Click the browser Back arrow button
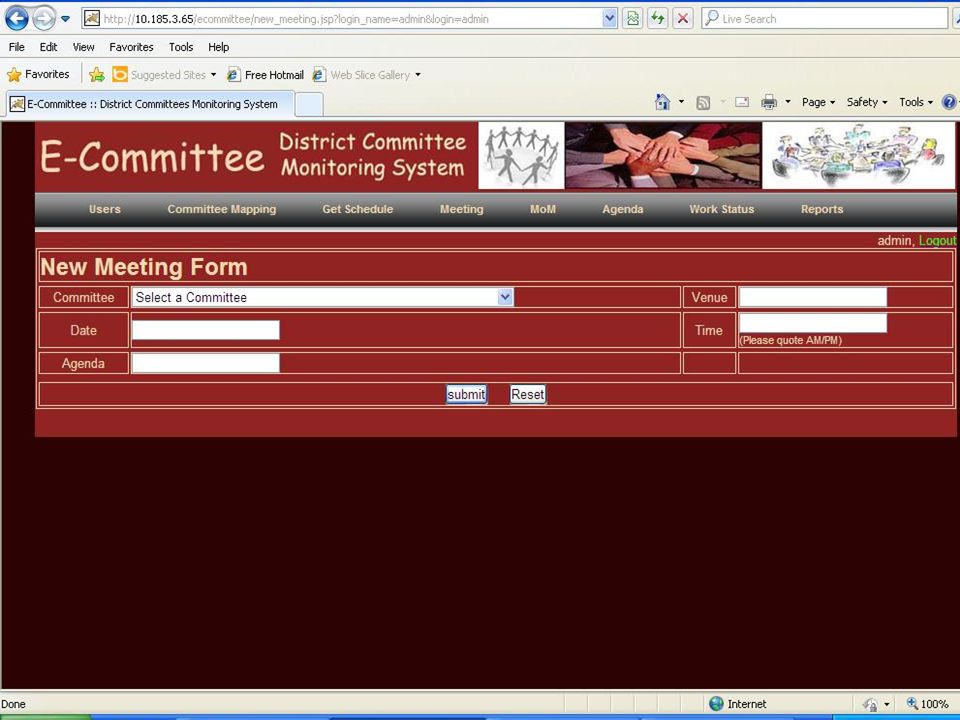 coord(17,18)
